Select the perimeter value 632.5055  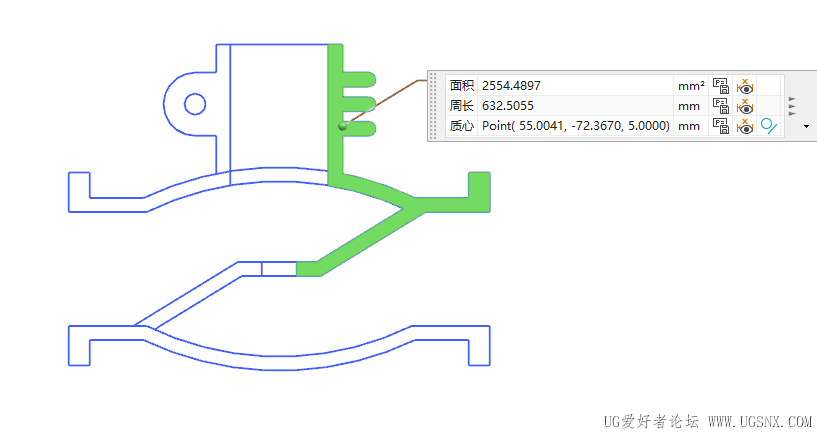[x=507, y=106]
